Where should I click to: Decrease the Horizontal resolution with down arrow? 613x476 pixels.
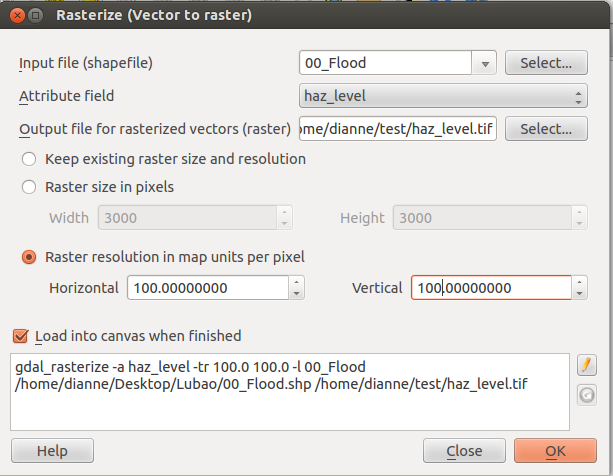[297, 293]
